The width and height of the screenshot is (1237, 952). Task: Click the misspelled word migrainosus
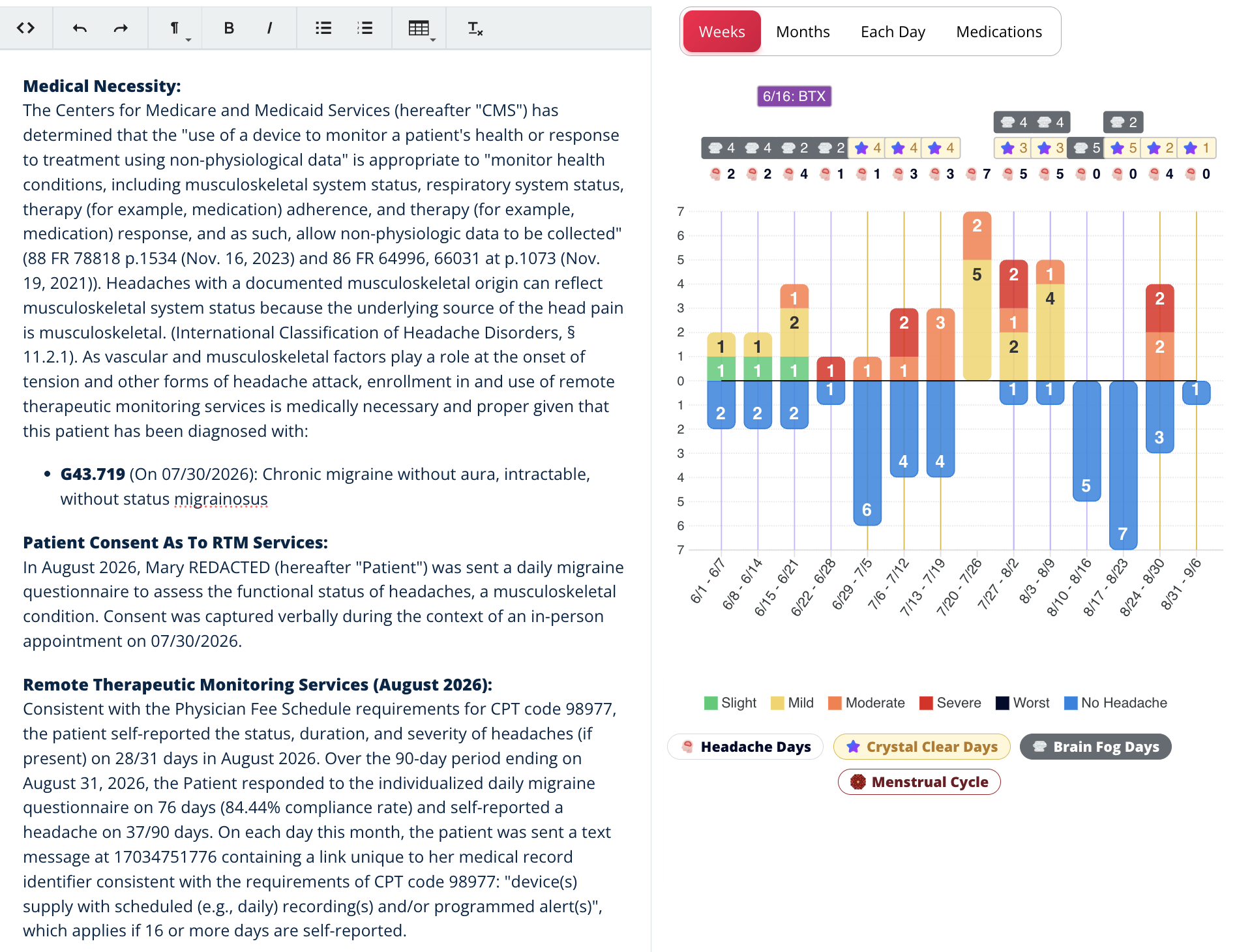(x=220, y=499)
